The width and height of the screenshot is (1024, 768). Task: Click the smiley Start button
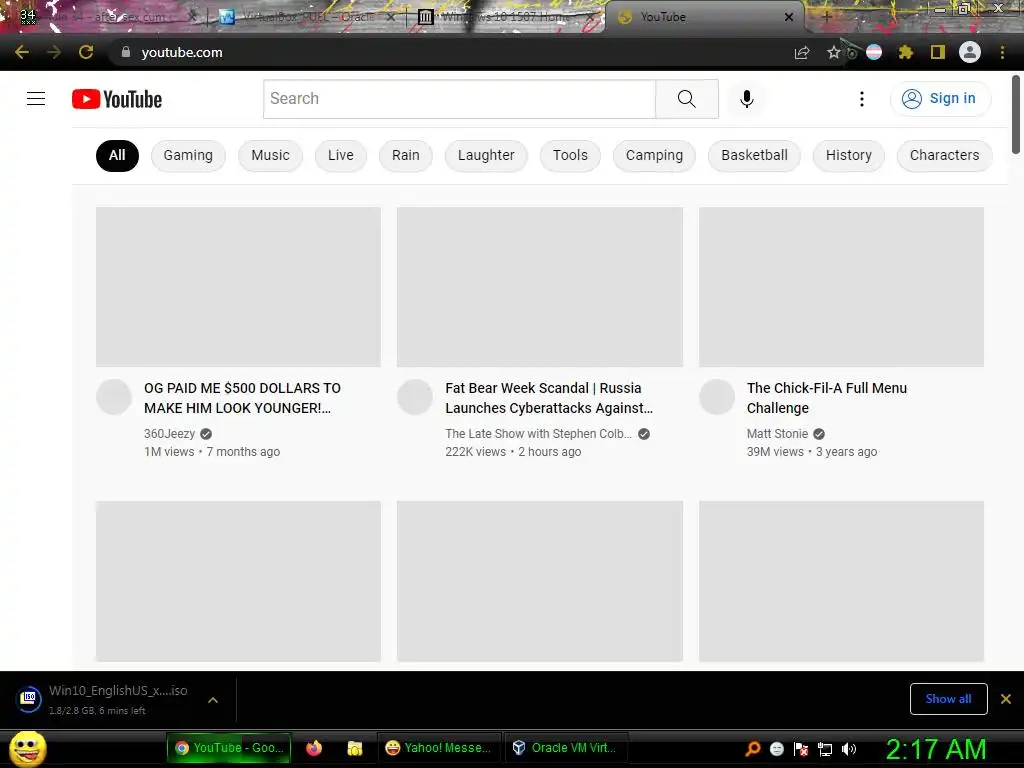(27, 748)
